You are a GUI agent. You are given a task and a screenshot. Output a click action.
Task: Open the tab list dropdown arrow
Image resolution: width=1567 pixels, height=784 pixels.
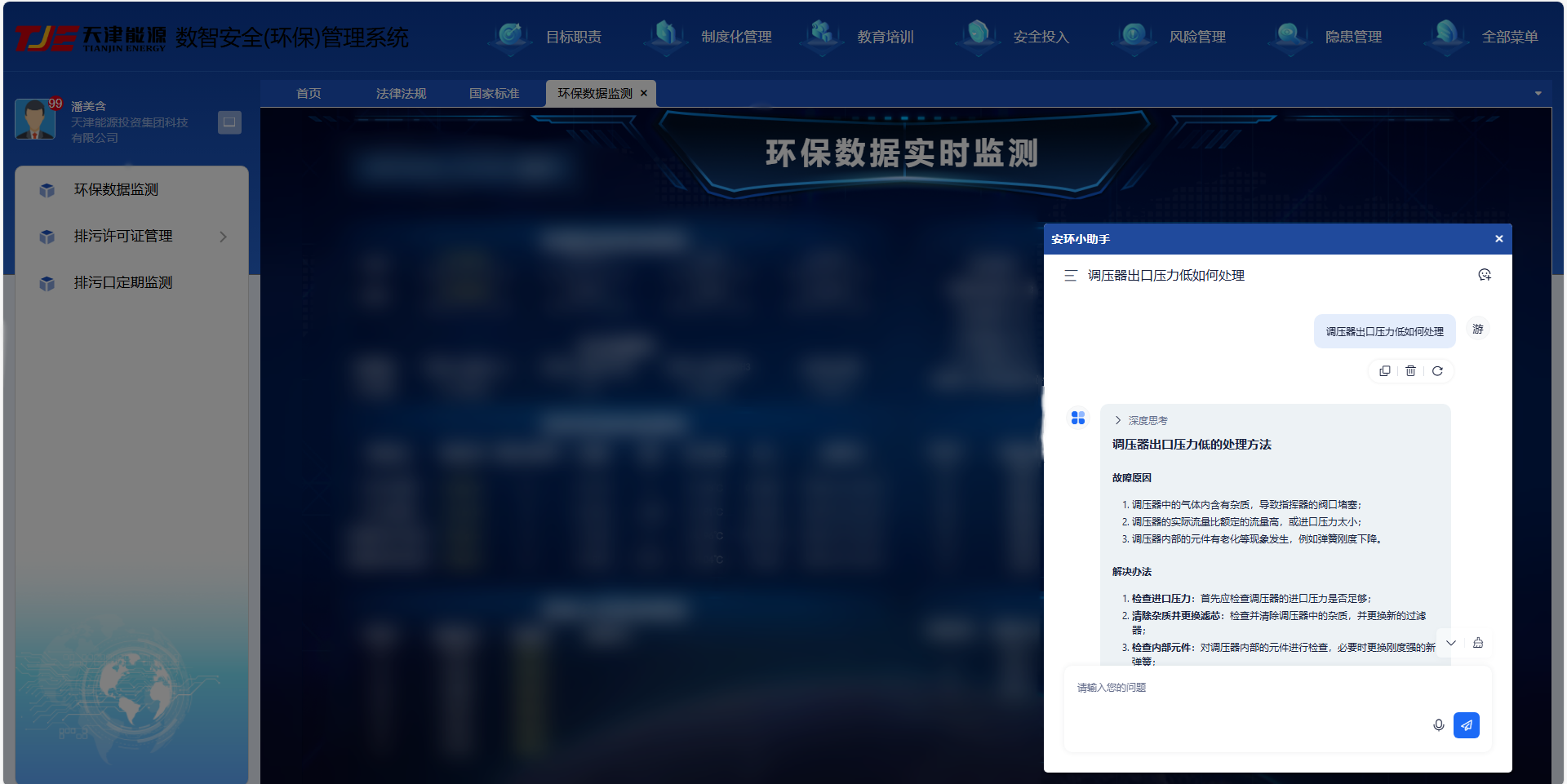1538,94
